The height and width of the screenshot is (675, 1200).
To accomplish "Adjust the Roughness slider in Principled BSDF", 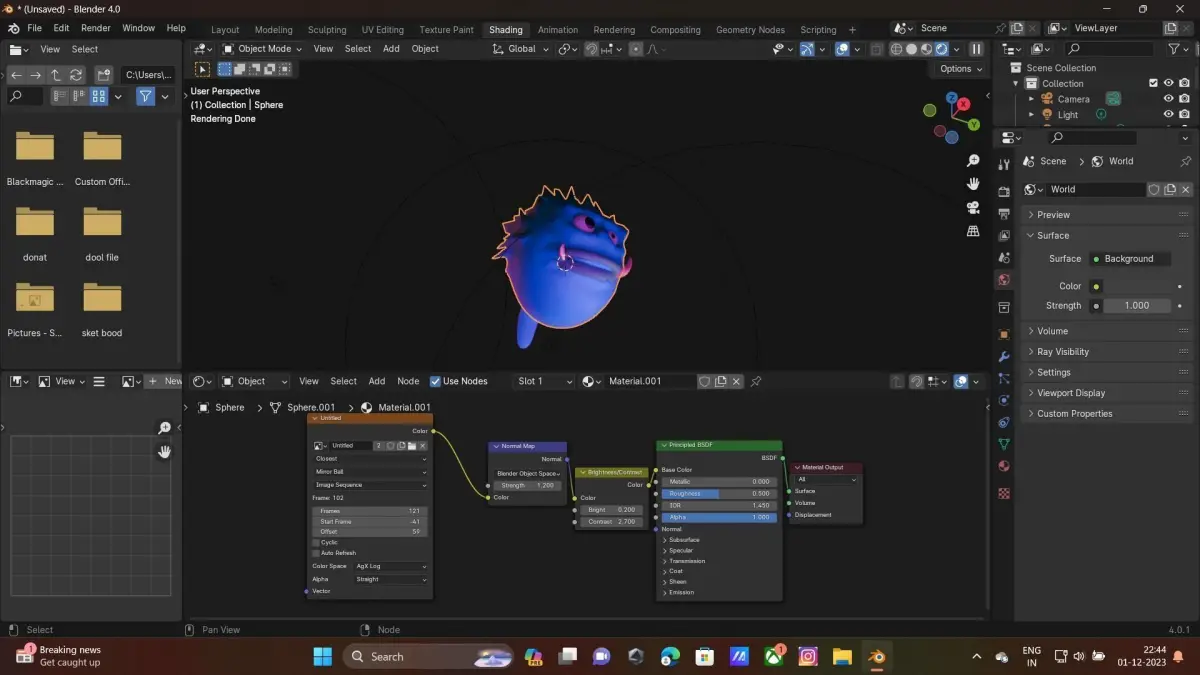I will click(x=719, y=494).
